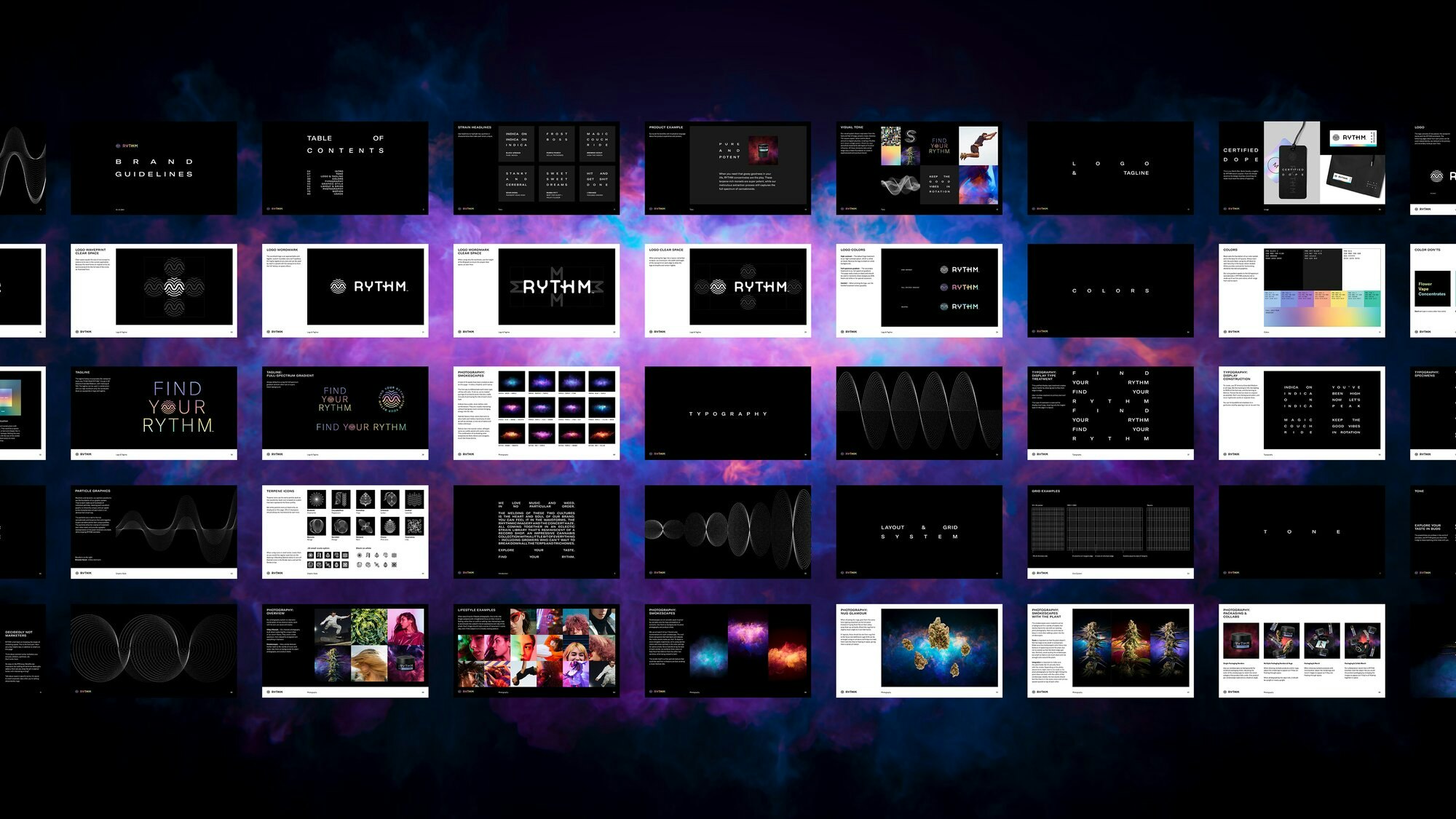Viewport: 1456px width, 819px height.
Task: Select the Nug Glamour photography slide
Action: (919, 650)
